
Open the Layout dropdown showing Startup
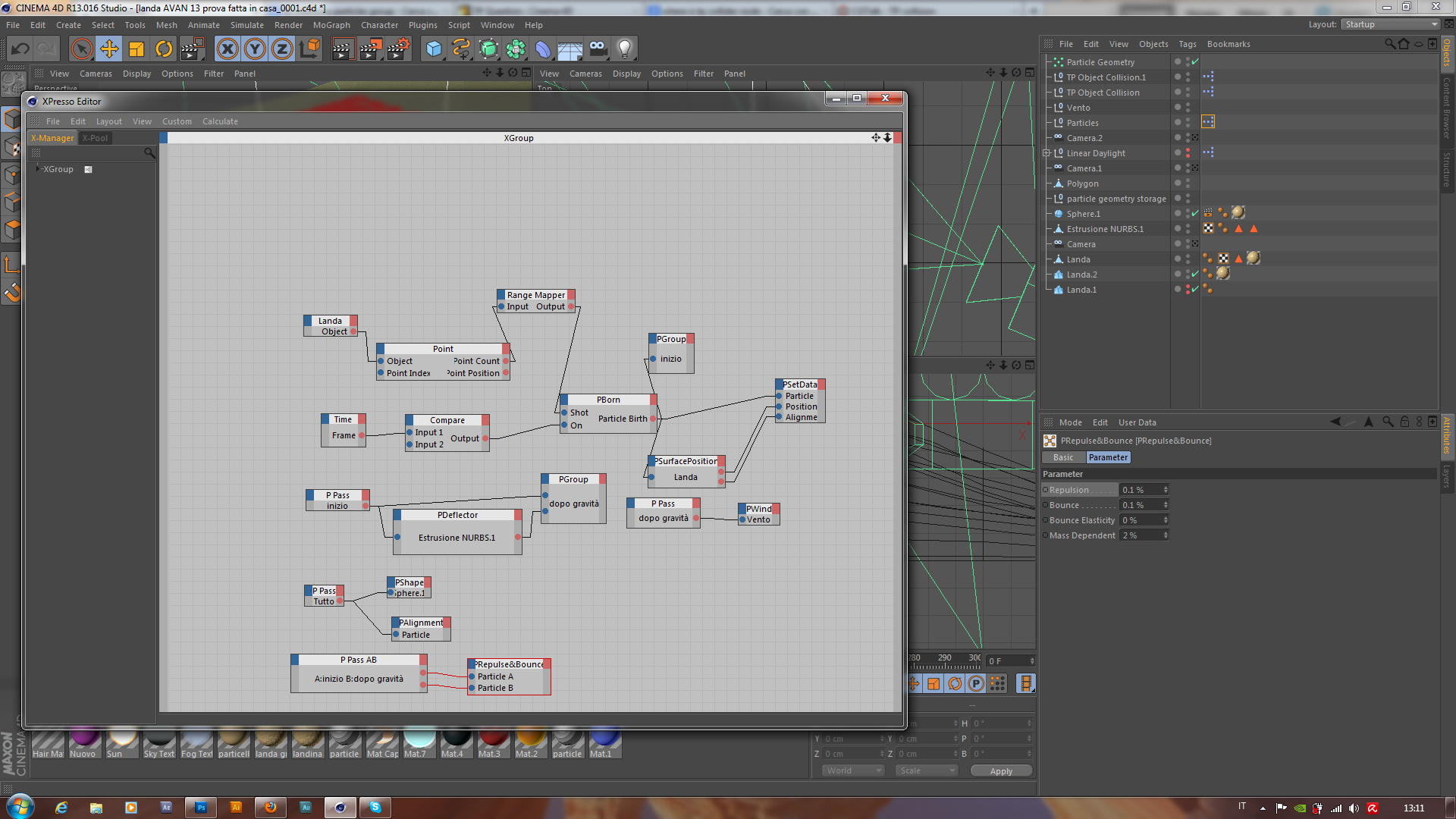[x=1391, y=24]
